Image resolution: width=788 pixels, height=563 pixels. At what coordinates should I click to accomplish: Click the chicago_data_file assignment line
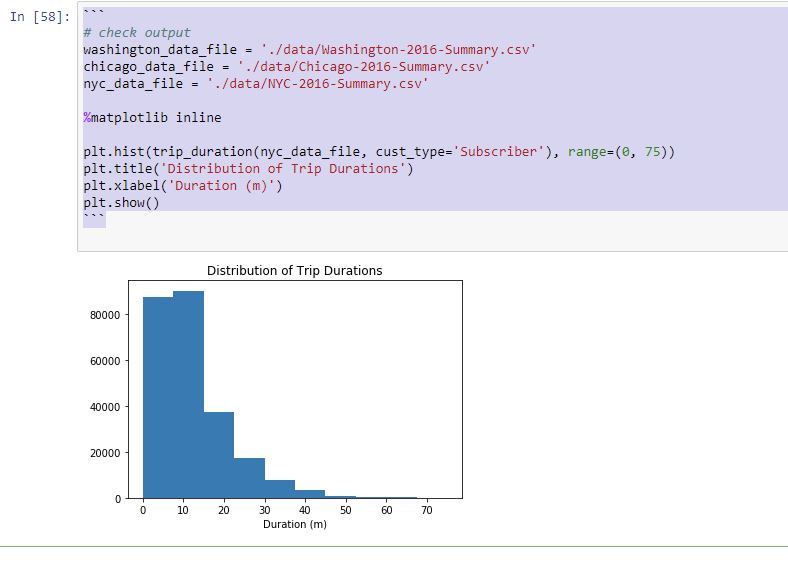tap(286, 67)
